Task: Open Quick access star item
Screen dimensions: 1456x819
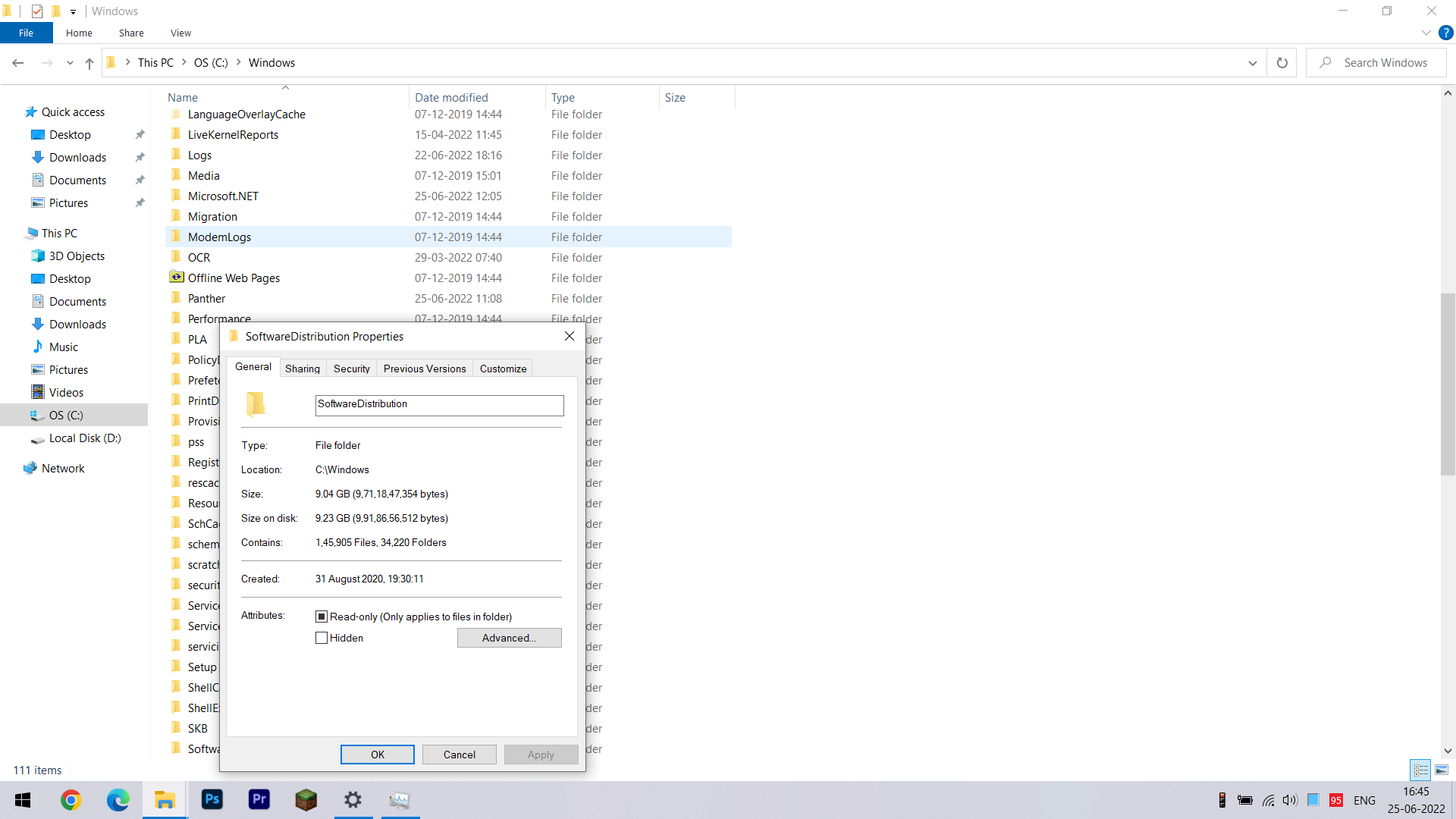Action: tap(65, 112)
